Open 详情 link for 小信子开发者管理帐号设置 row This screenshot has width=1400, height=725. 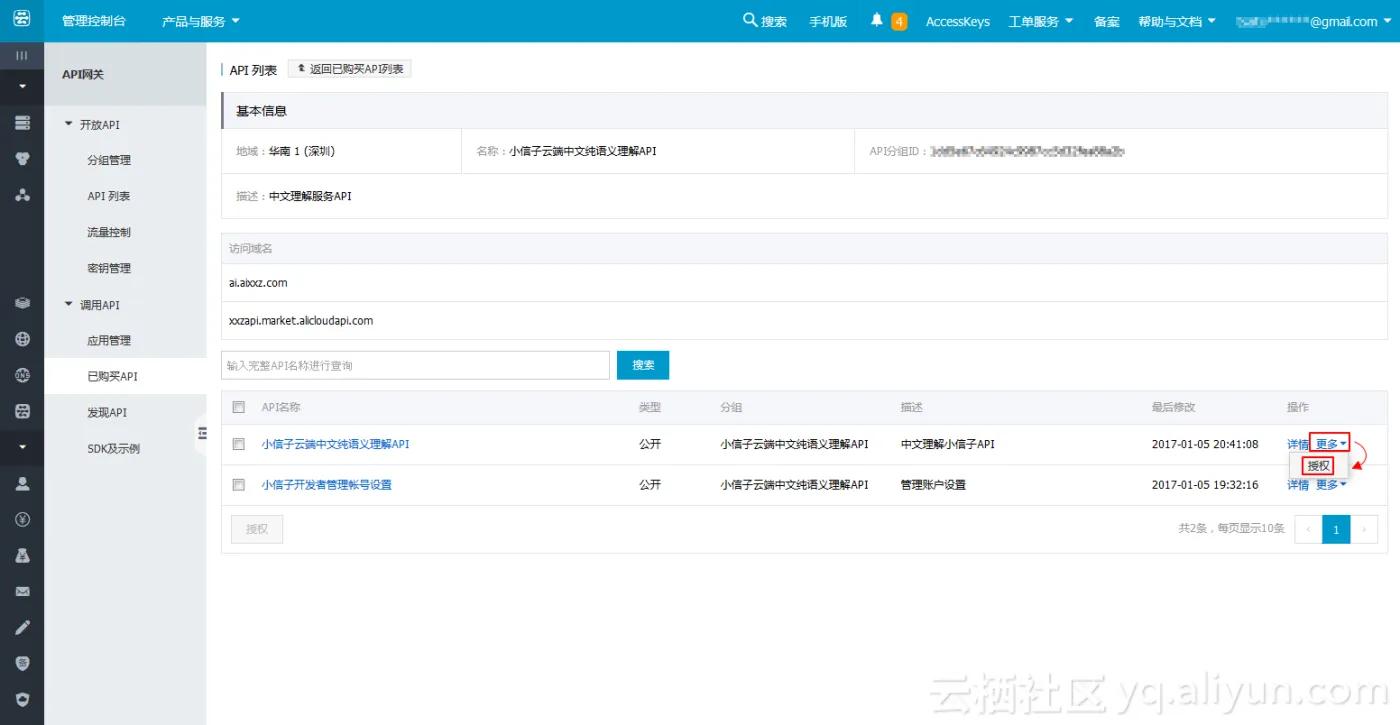tap(1298, 484)
